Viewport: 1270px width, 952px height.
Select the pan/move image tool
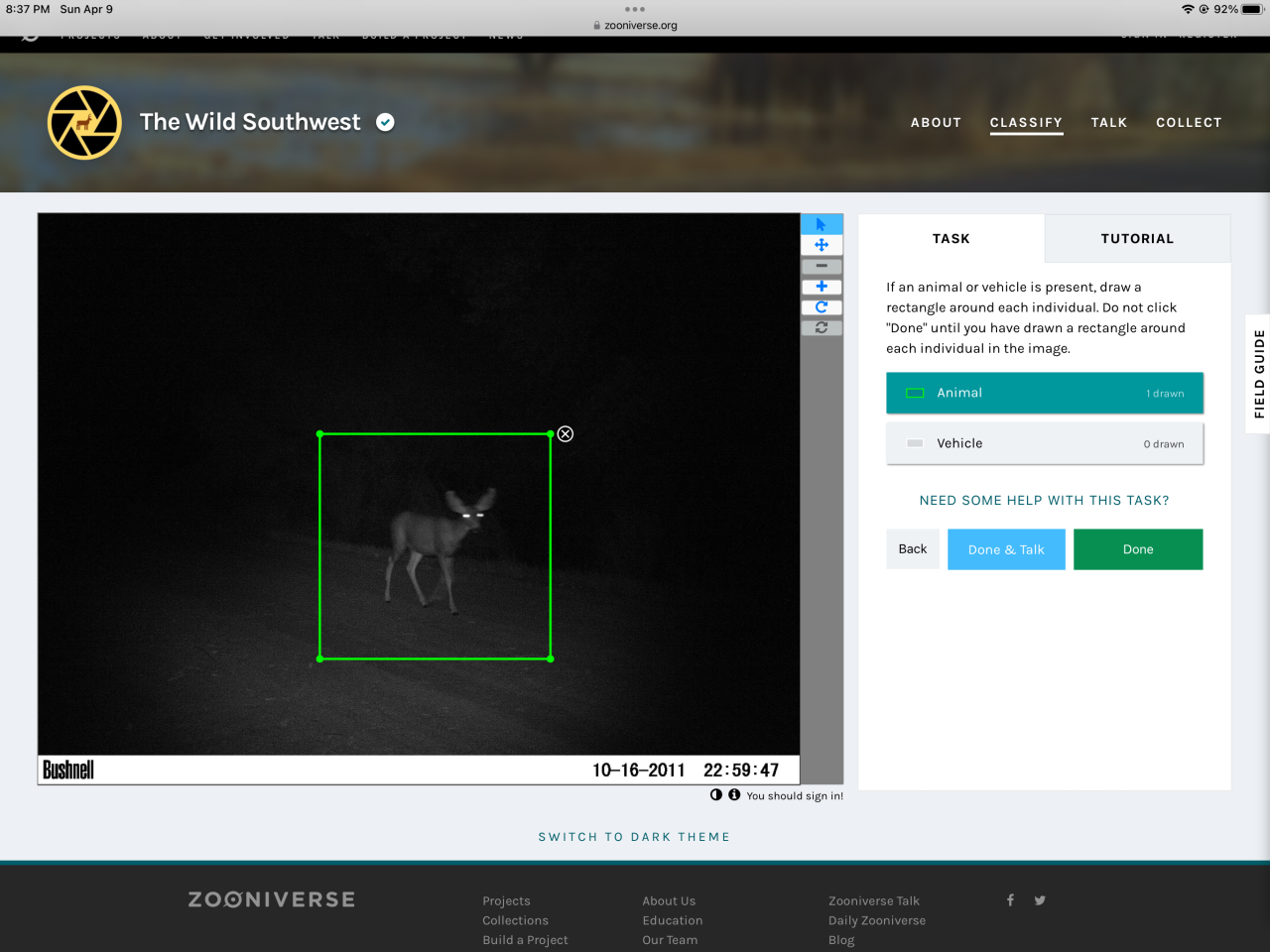click(822, 245)
